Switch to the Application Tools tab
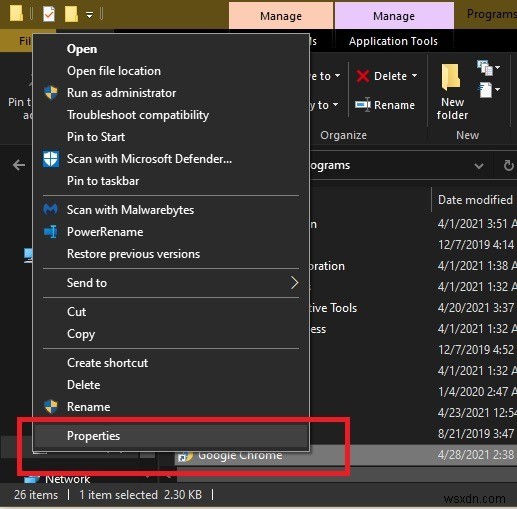517x509 pixels. (393, 41)
